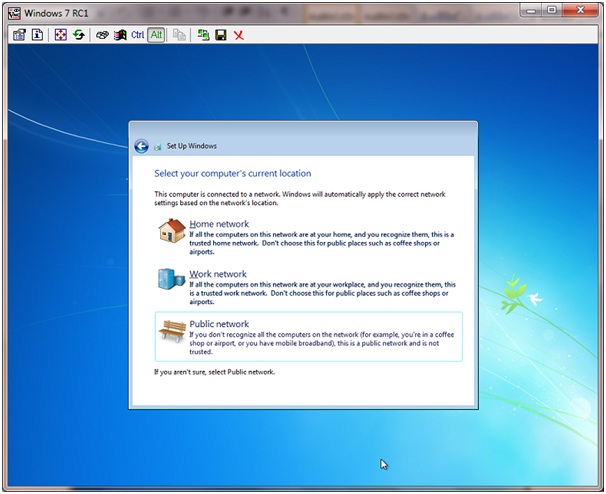Maximize the Windows 7 RC1 viewer window
This screenshot has width=606, height=494.
[x=552, y=10]
